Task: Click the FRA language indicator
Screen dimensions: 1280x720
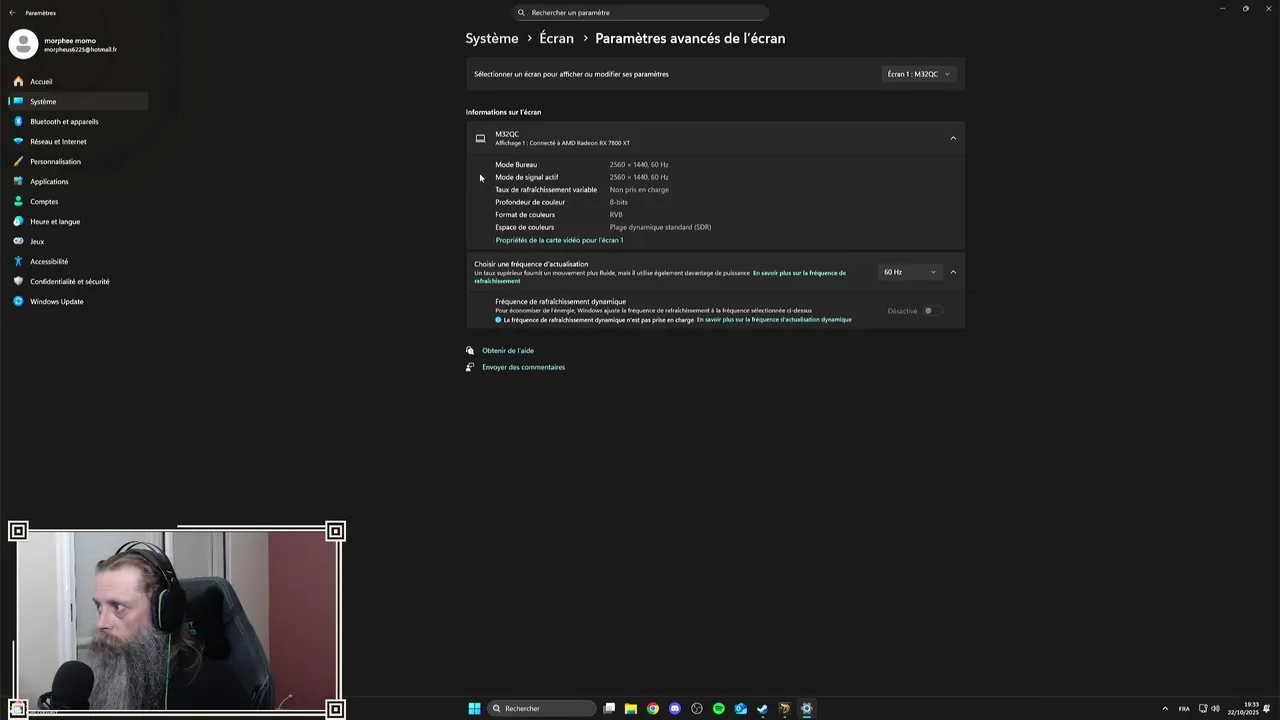Action: [1184, 708]
